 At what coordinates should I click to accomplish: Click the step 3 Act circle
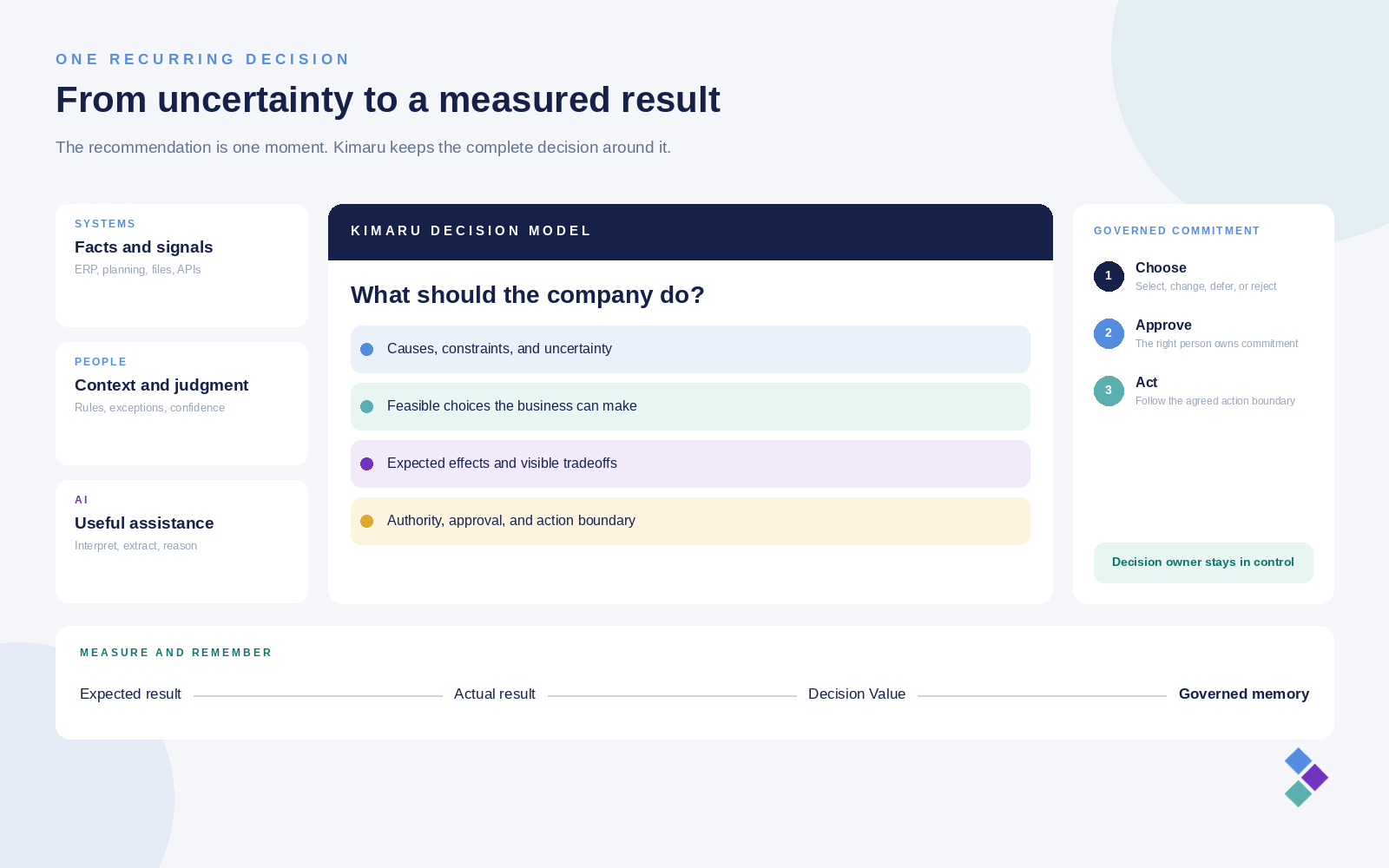point(1109,391)
